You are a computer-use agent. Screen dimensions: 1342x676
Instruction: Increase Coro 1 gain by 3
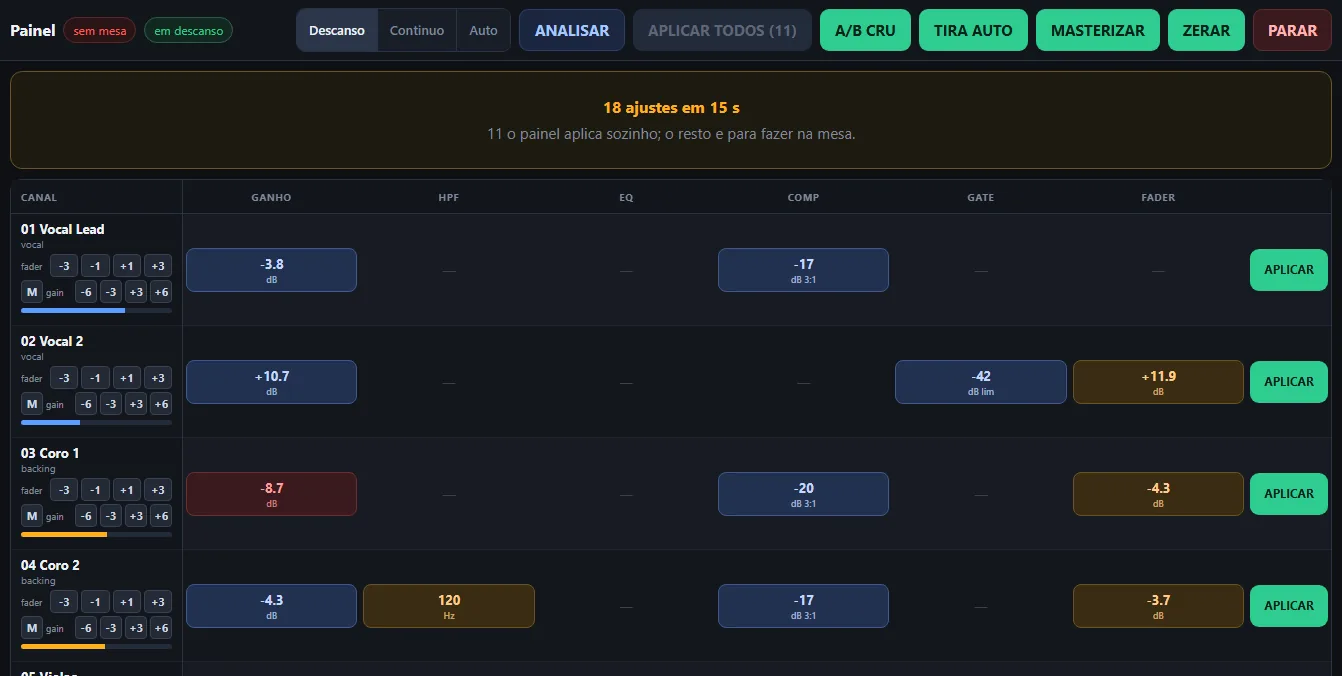coord(136,516)
